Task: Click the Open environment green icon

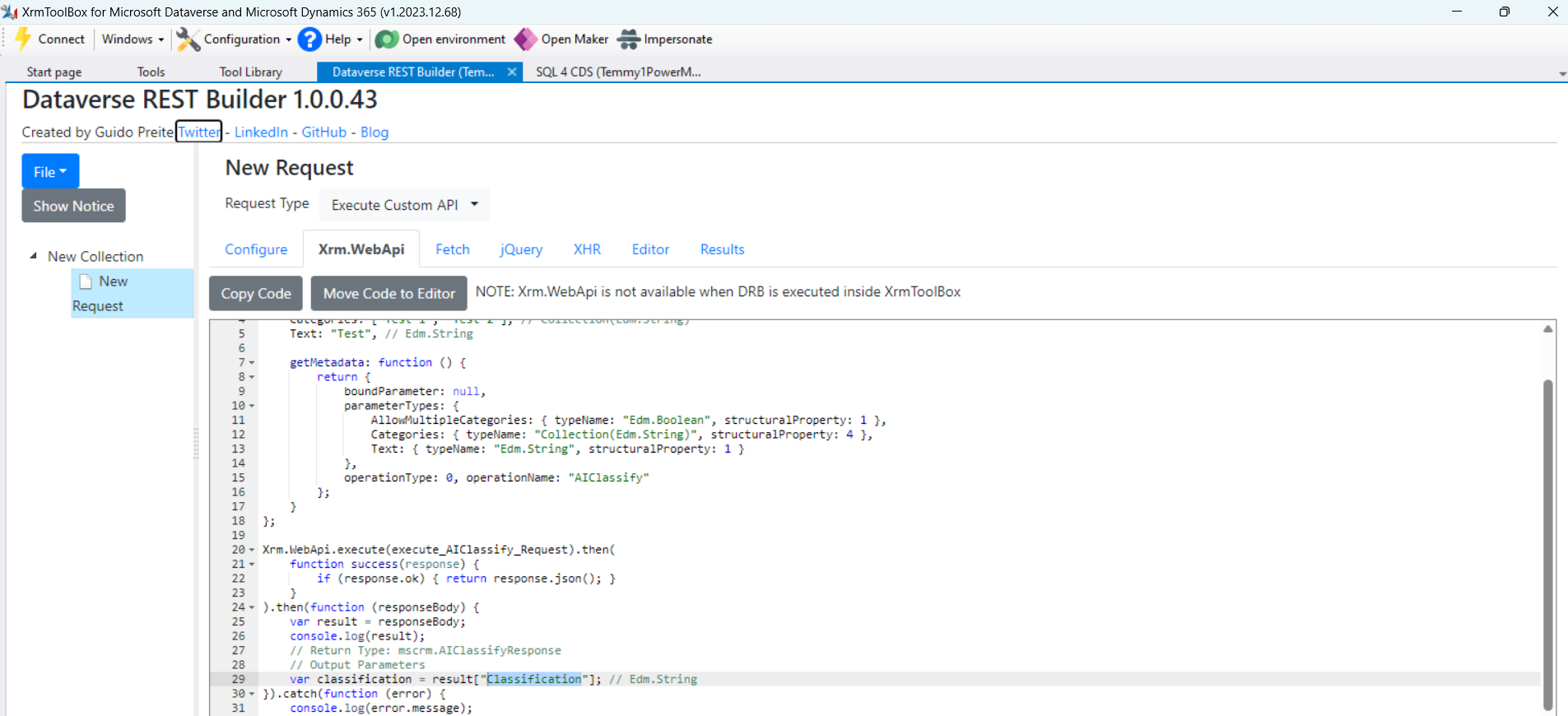Action: pyautogui.click(x=387, y=40)
